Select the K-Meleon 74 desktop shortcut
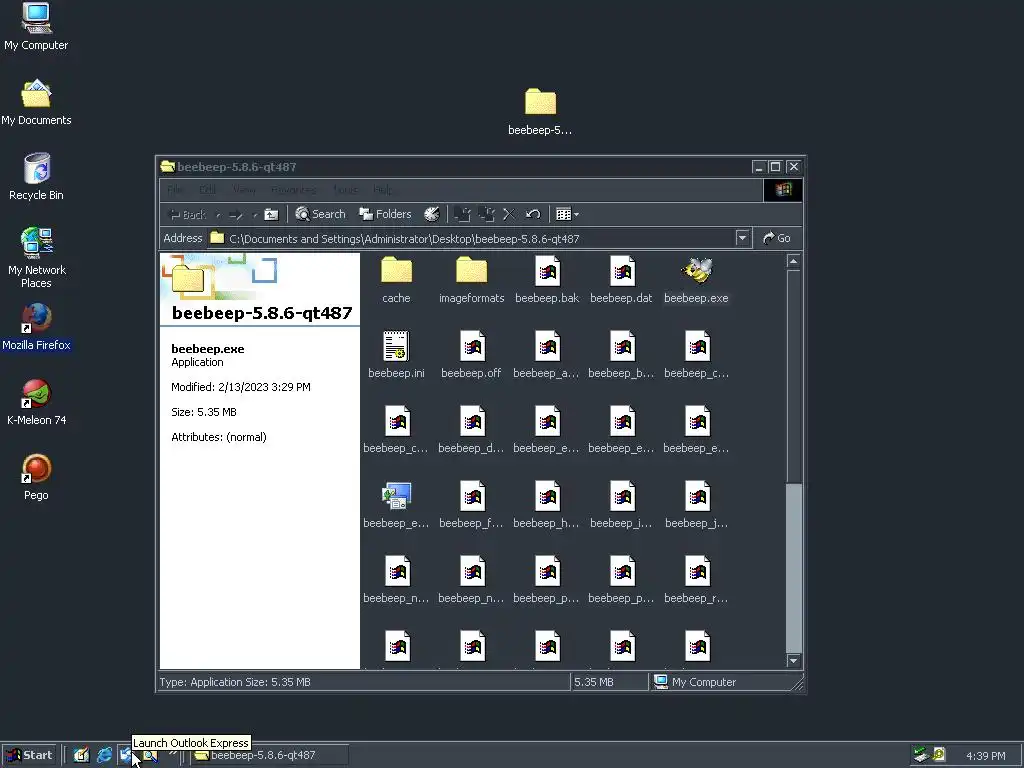 click(36, 402)
